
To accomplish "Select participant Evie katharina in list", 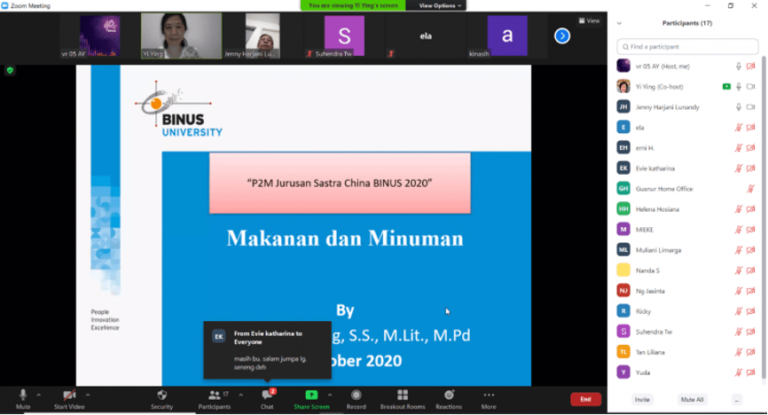I will click(x=687, y=168).
